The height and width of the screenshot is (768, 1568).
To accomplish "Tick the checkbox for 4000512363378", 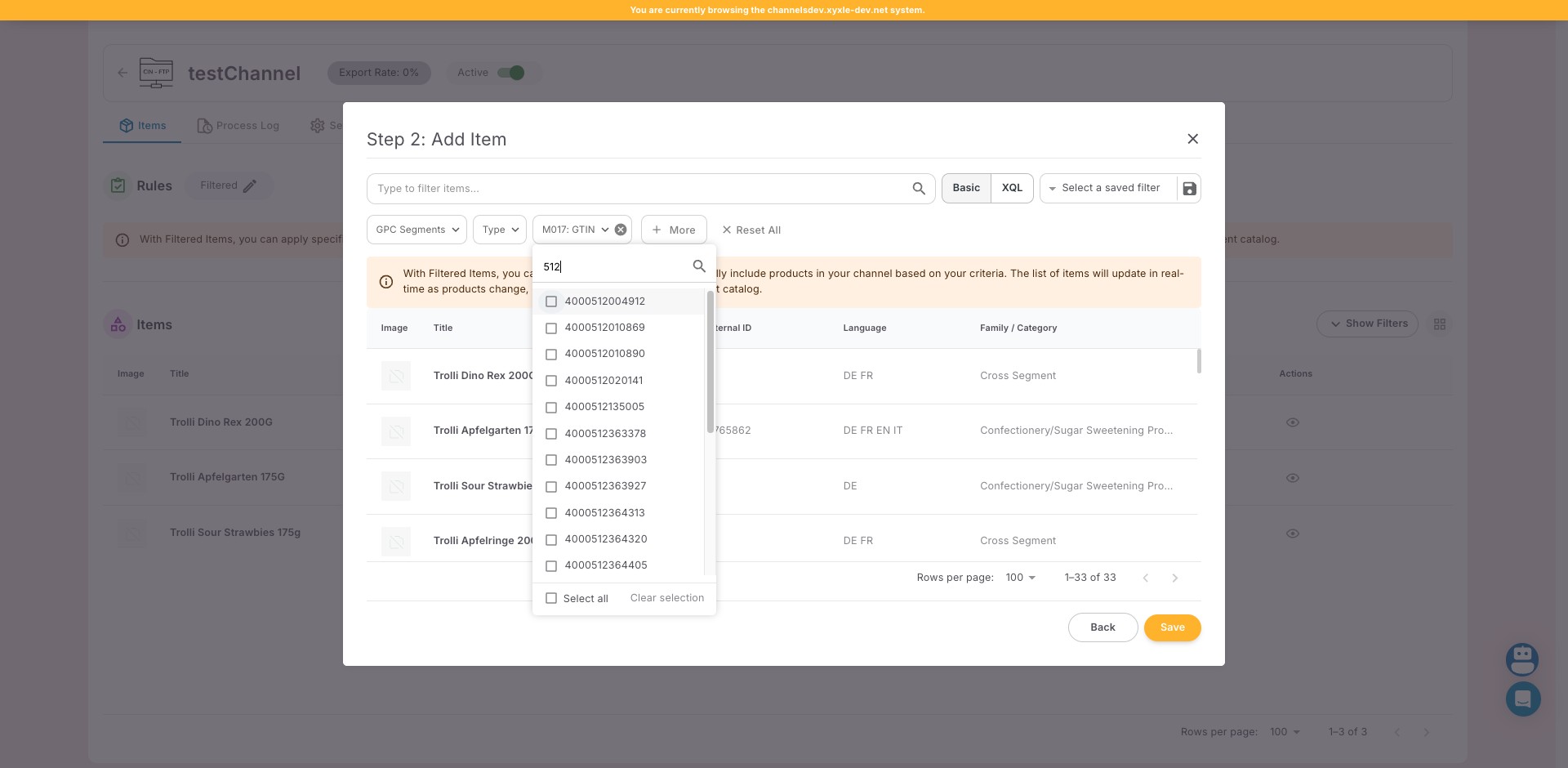I will [551, 434].
